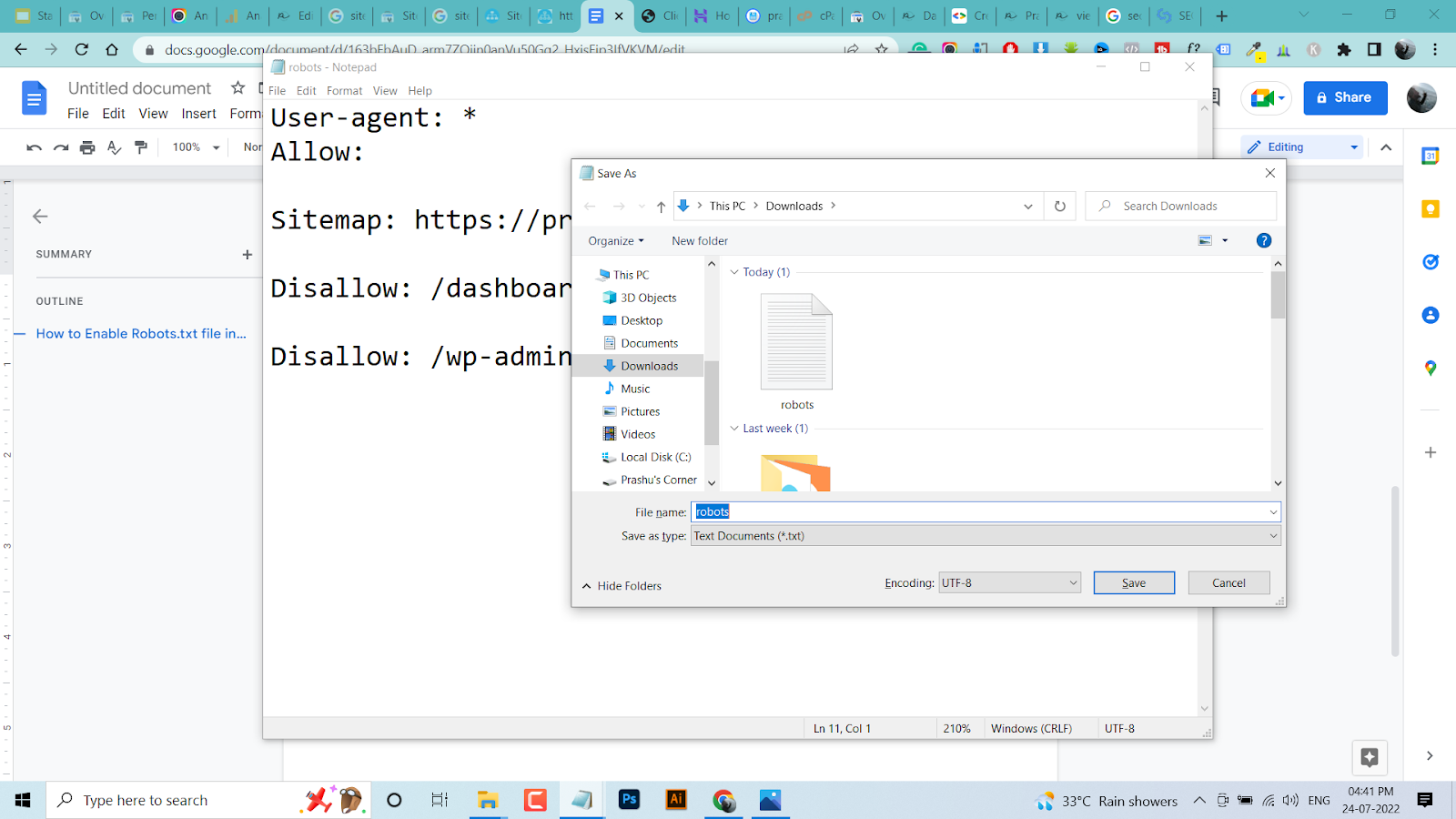The image size is (1456, 819).
Task: Open Google Maps side panel
Action: (x=1431, y=368)
